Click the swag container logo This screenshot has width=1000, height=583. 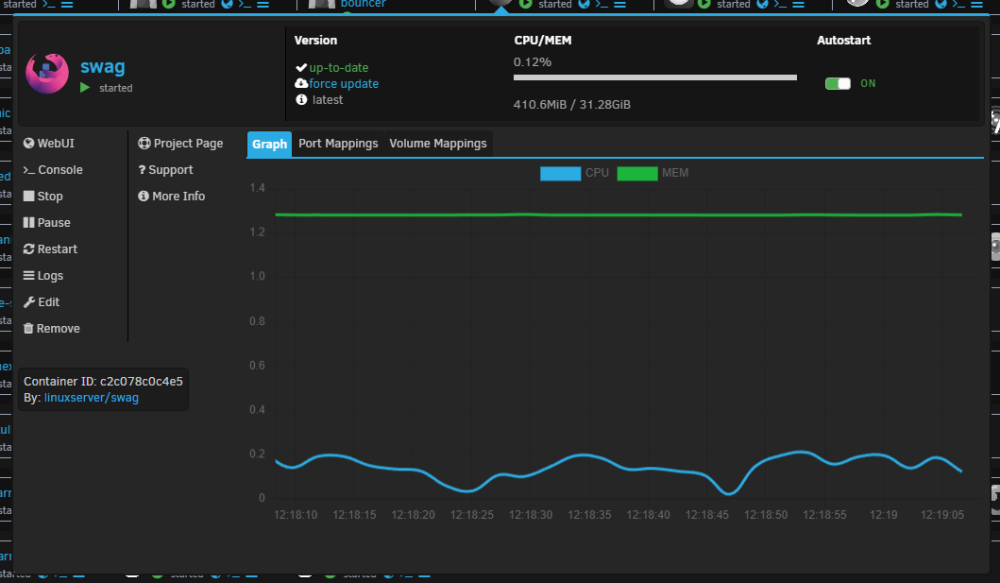(47, 74)
